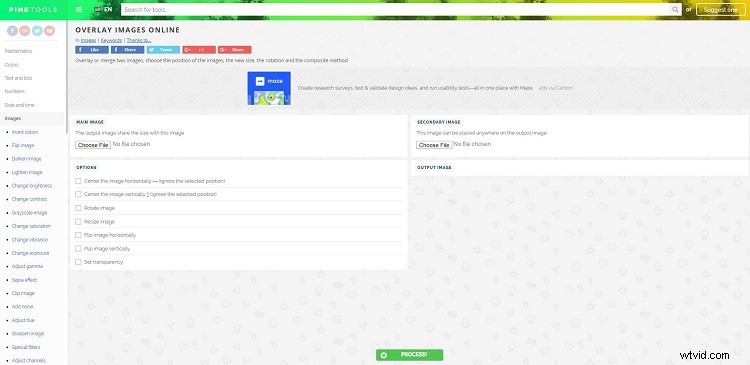Open the Change exposure tool
Screen dimensions: 750x365
tap(30, 253)
